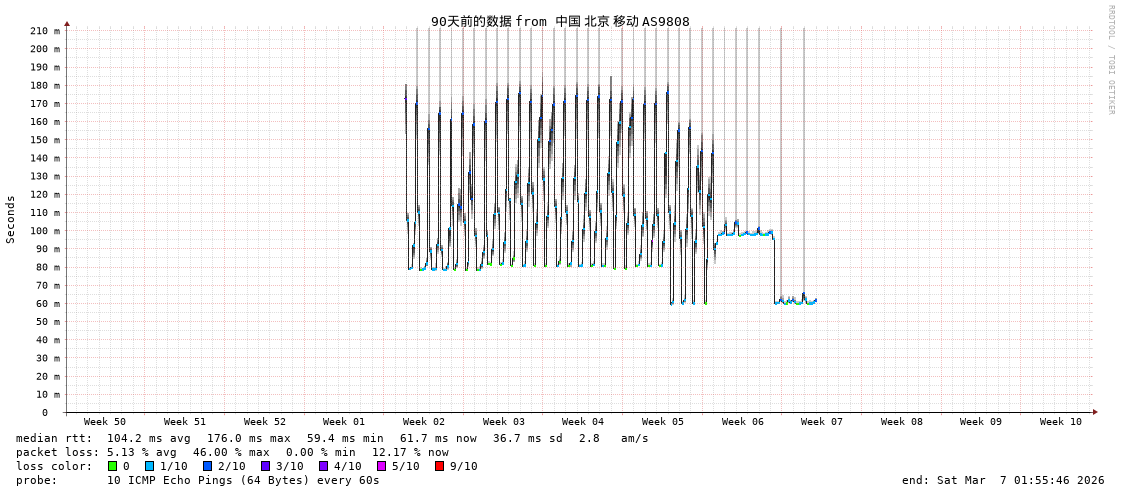
Task: Click the chart title mentioning AS9808
Action: click(x=560, y=21)
